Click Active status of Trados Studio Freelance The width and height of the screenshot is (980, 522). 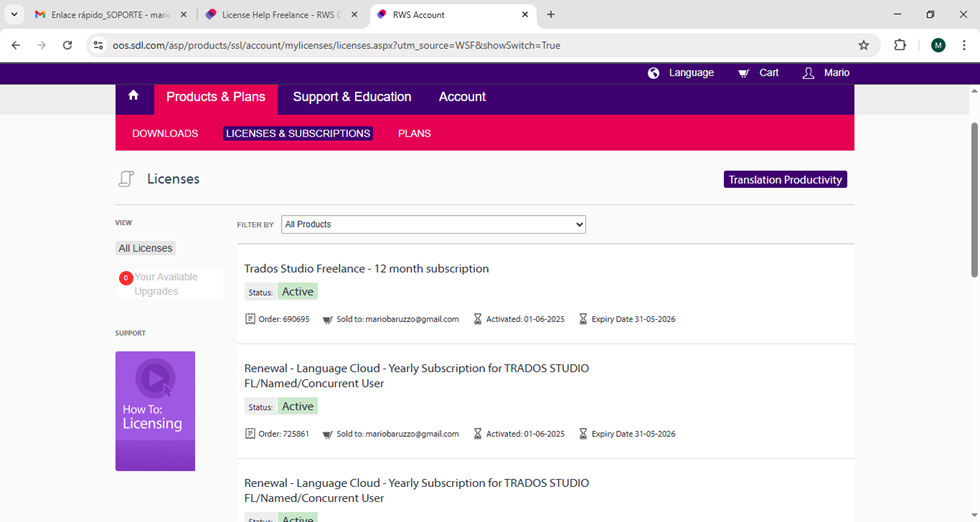(298, 291)
